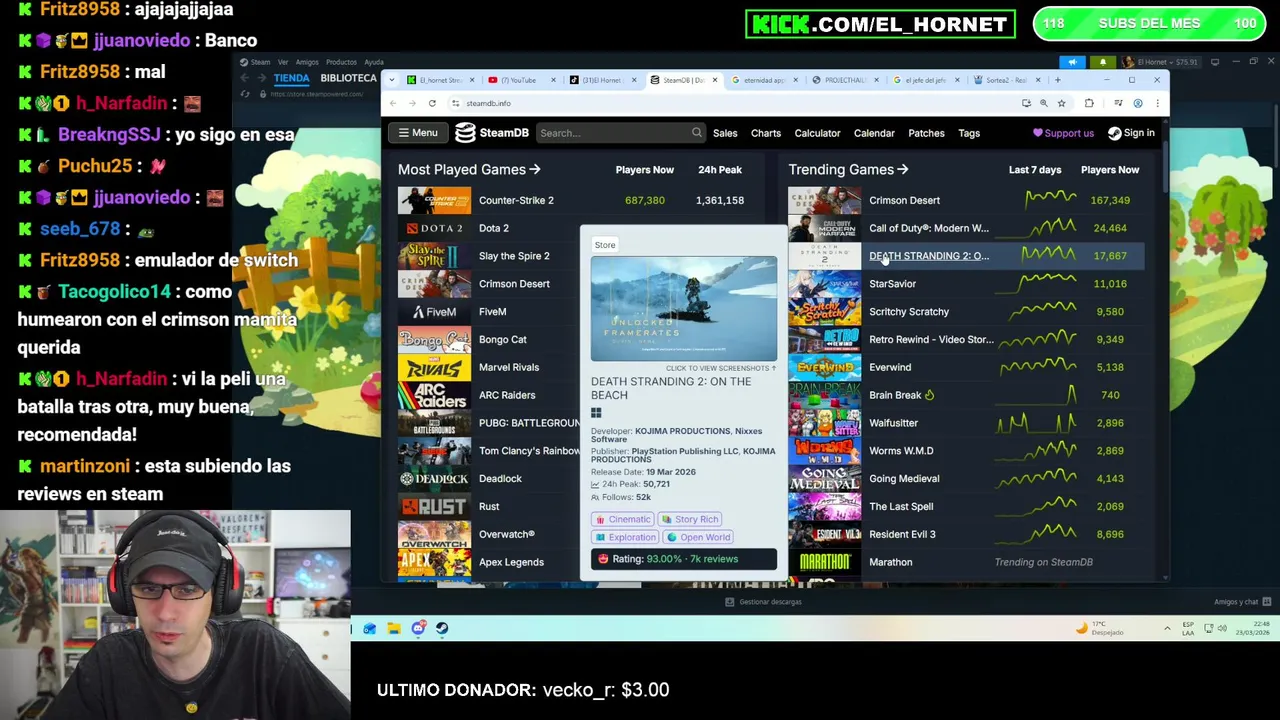The height and width of the screenshot is (720, 1280).
Task: Open Slay the Spire 2 icon
Action: click(434, 256)
